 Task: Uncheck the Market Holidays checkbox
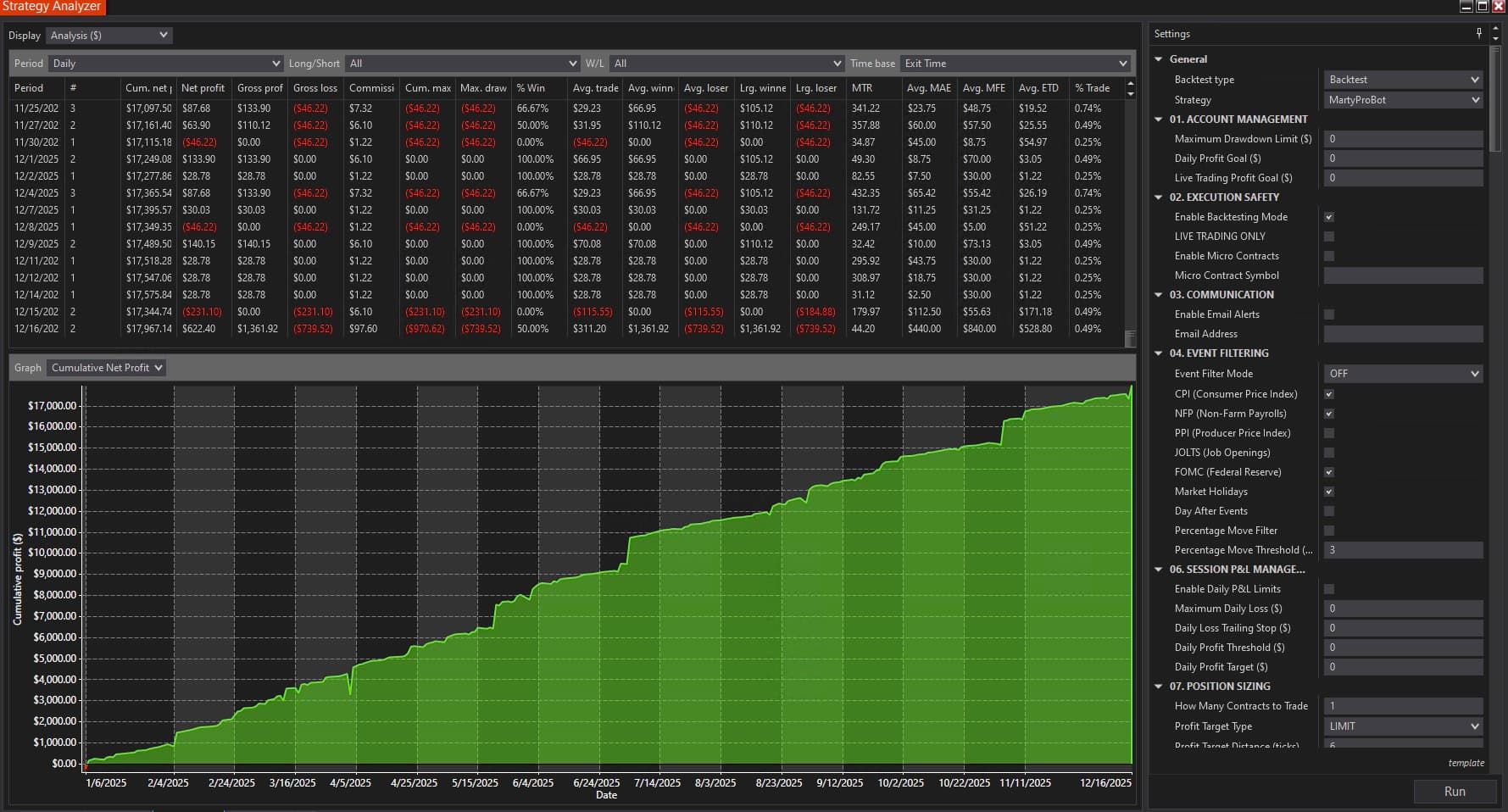tap(1328, 492)
